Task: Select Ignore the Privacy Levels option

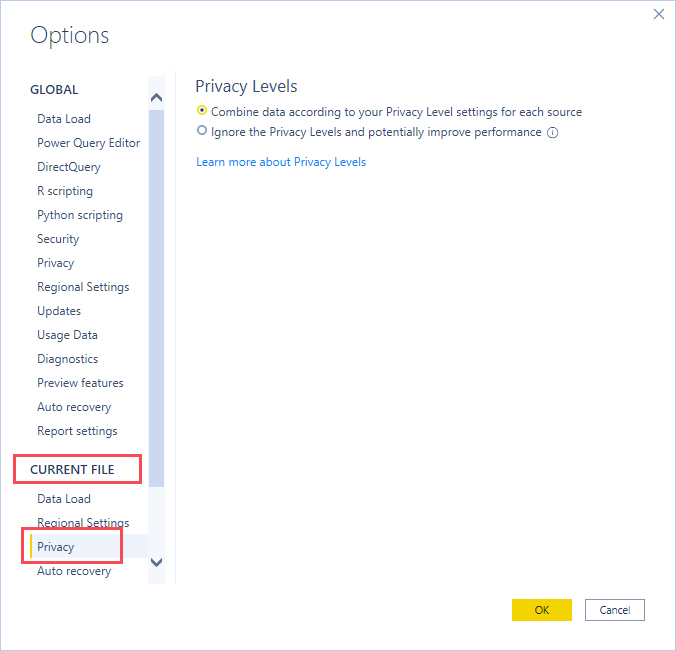Action: (202, 130)
